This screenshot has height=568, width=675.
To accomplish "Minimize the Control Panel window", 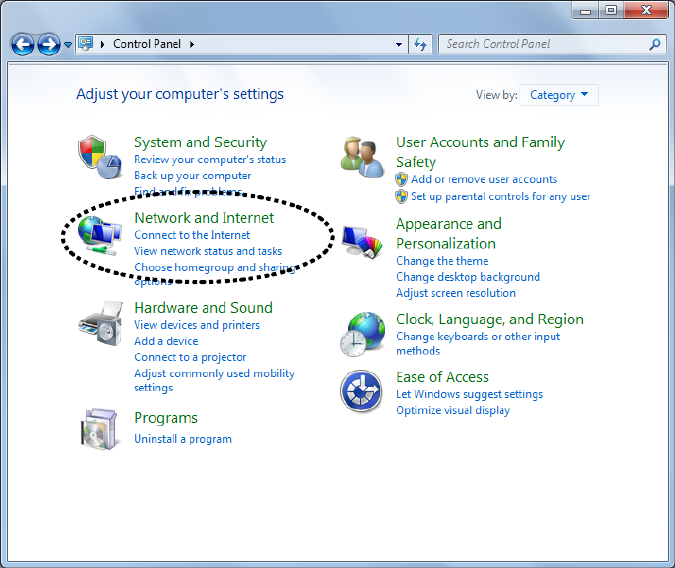I will click(x=585, y=10).
